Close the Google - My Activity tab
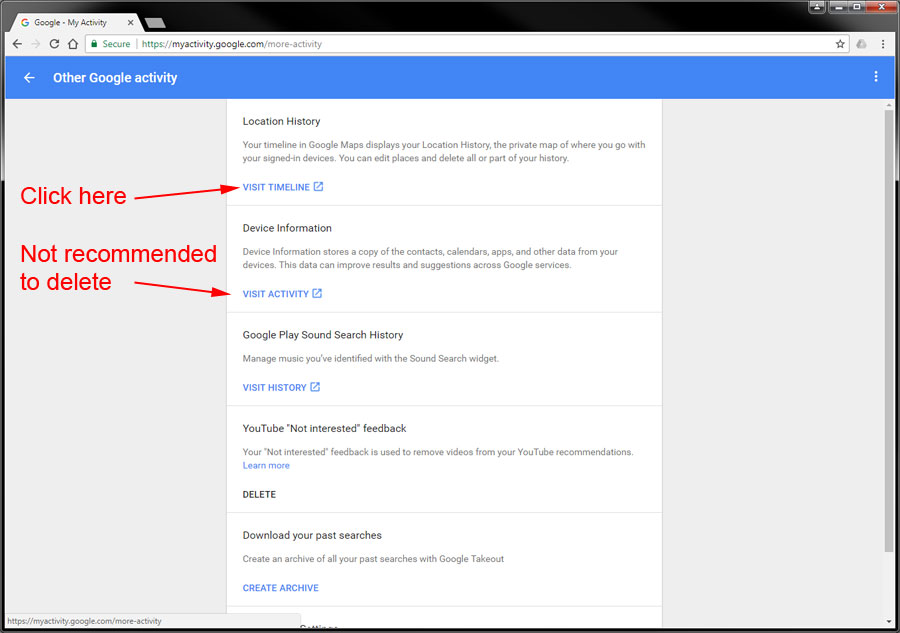This screenshot has height=633, width=900. pyautogui.click(x=130, y=23)
